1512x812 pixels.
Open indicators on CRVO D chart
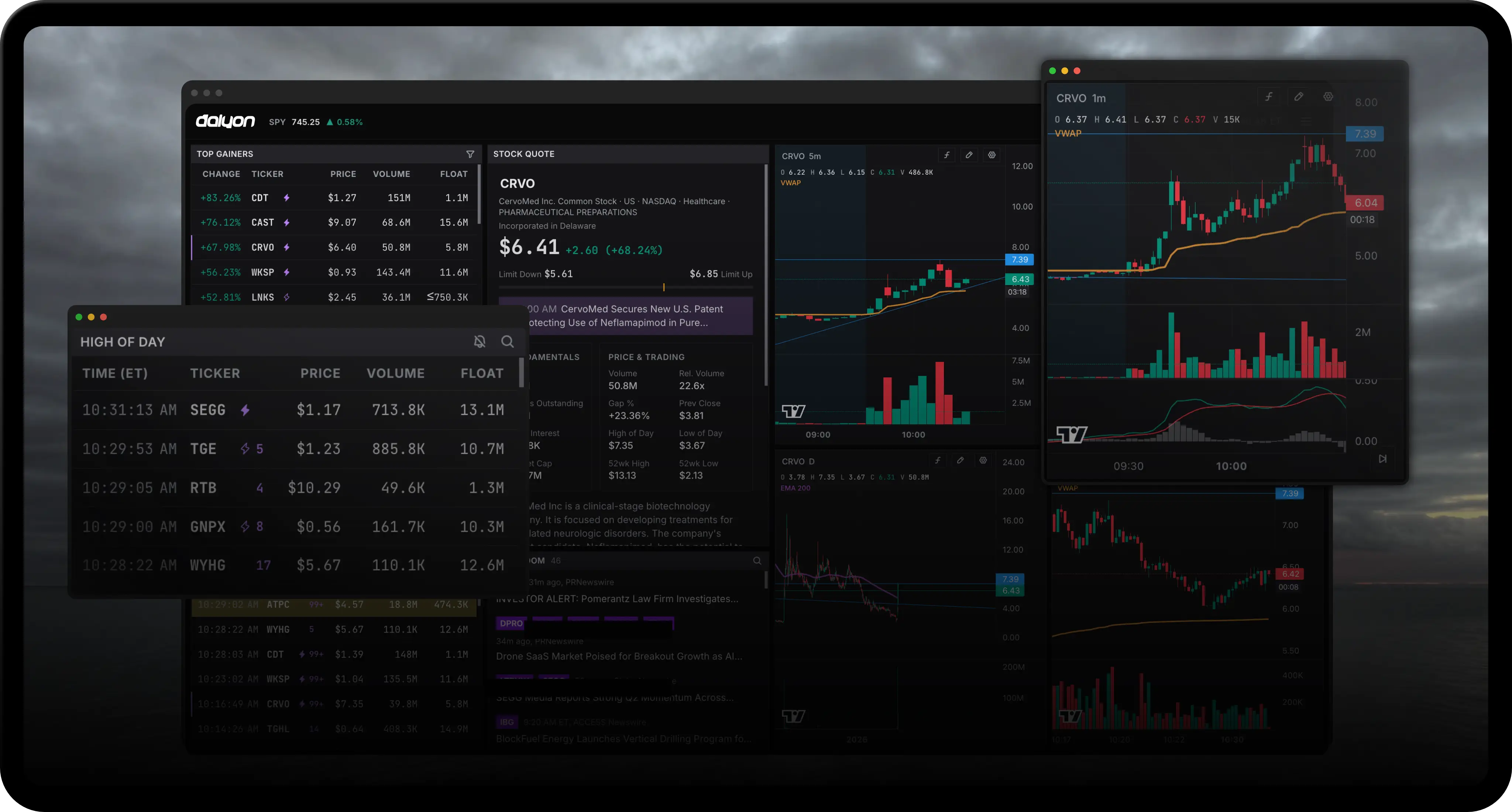click(x=937, y=460)
